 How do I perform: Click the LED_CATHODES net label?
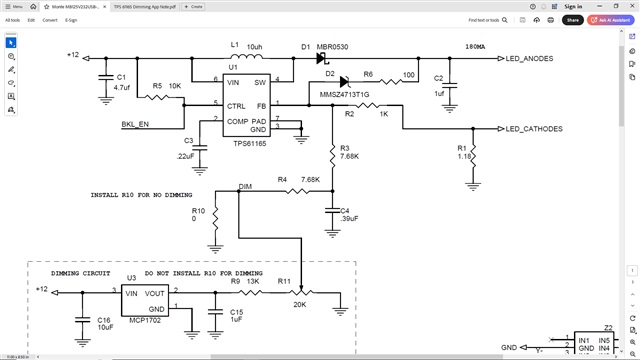(534, 129)
